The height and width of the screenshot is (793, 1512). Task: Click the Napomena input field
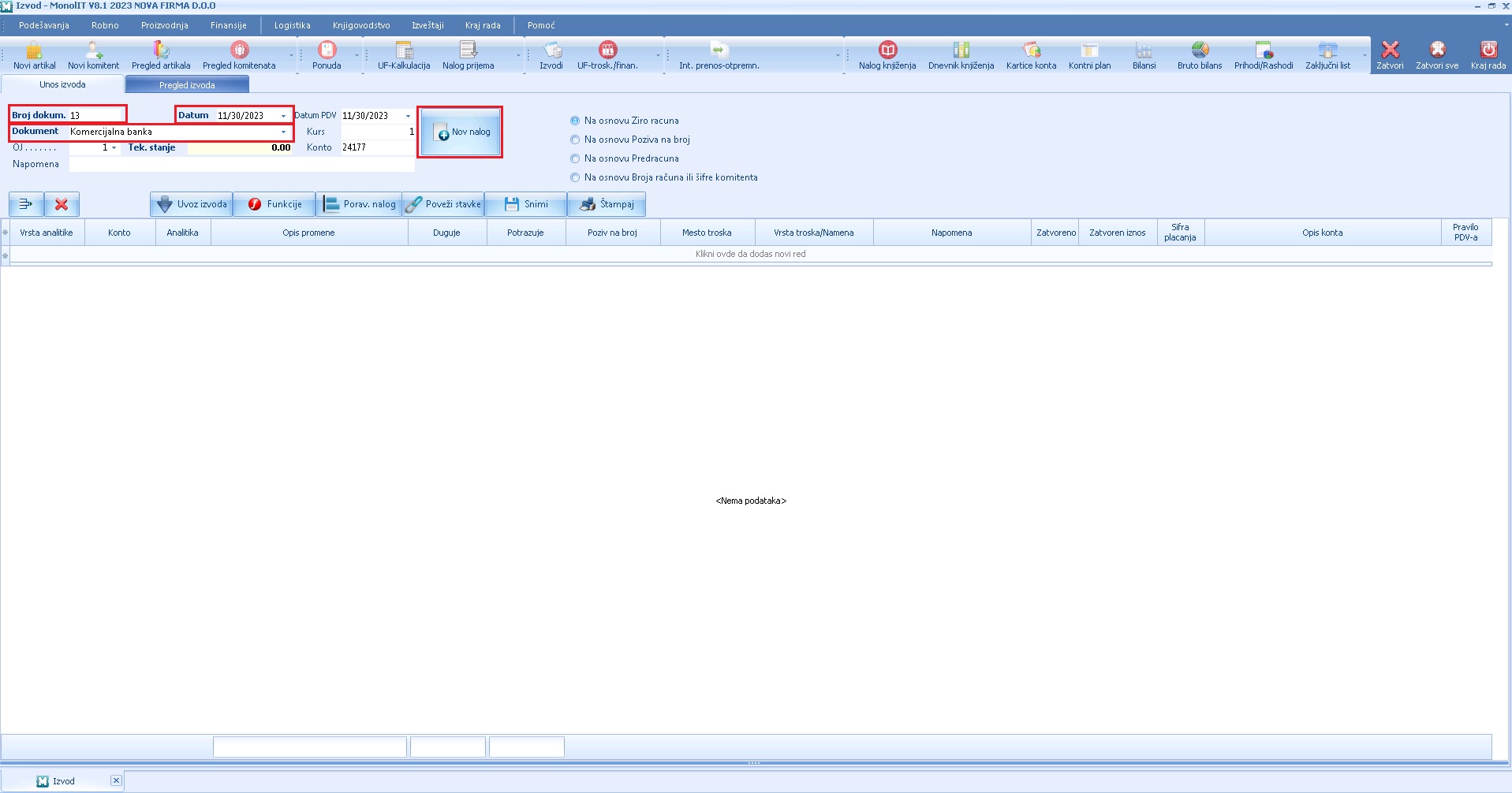pos(241,164)
